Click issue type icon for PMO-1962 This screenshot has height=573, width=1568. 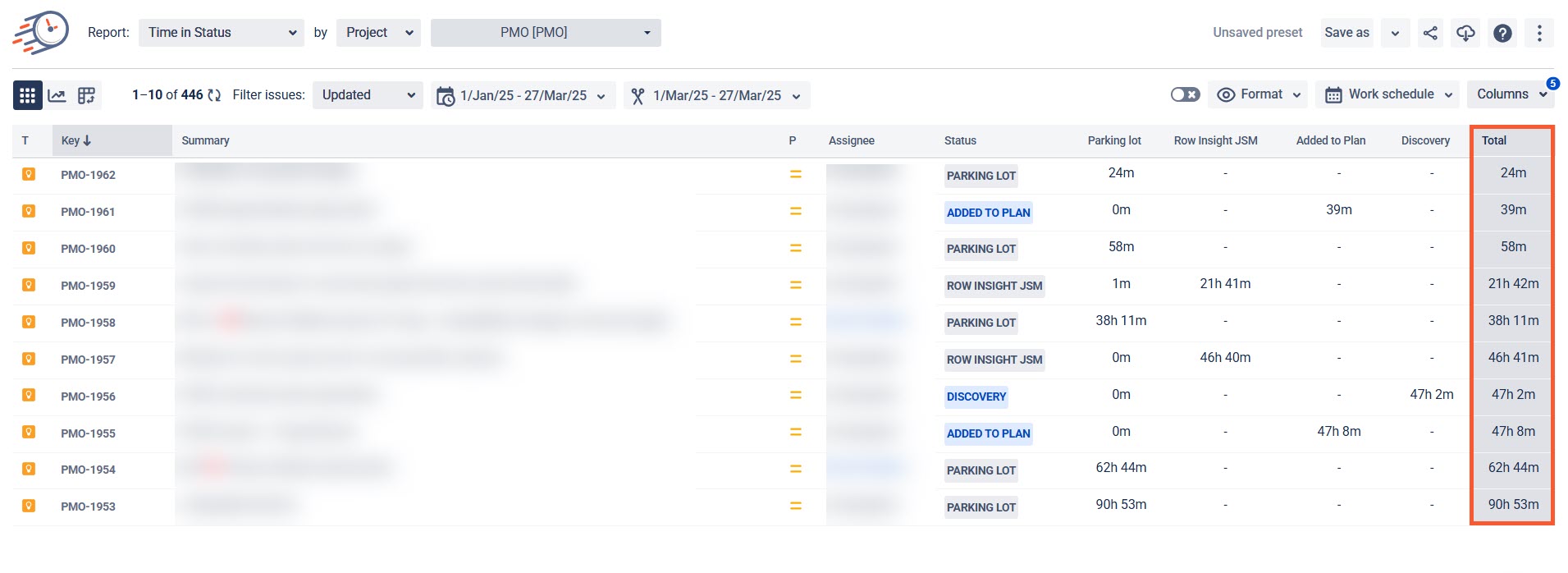29,174
